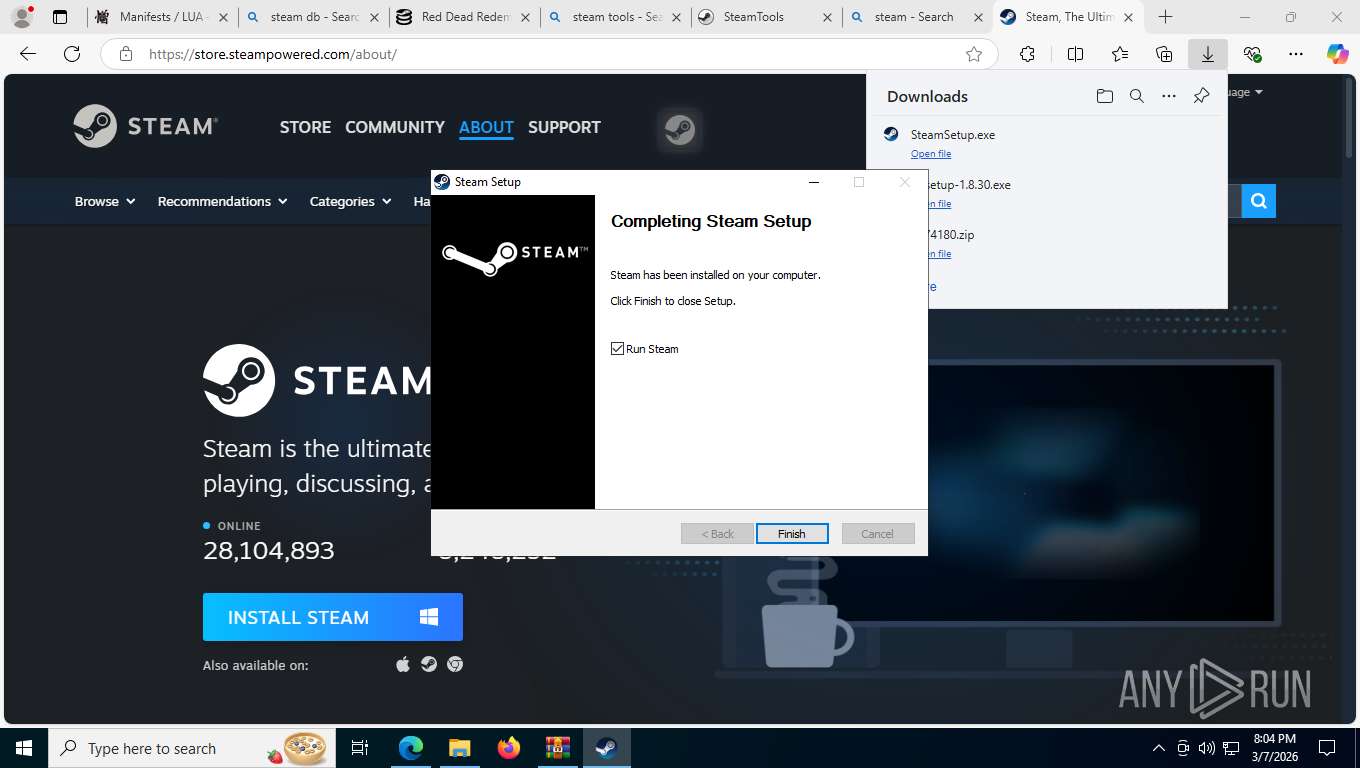1360x768 pixels.
Task: Open the Extensions puzzle icon
Action: 1028,54
